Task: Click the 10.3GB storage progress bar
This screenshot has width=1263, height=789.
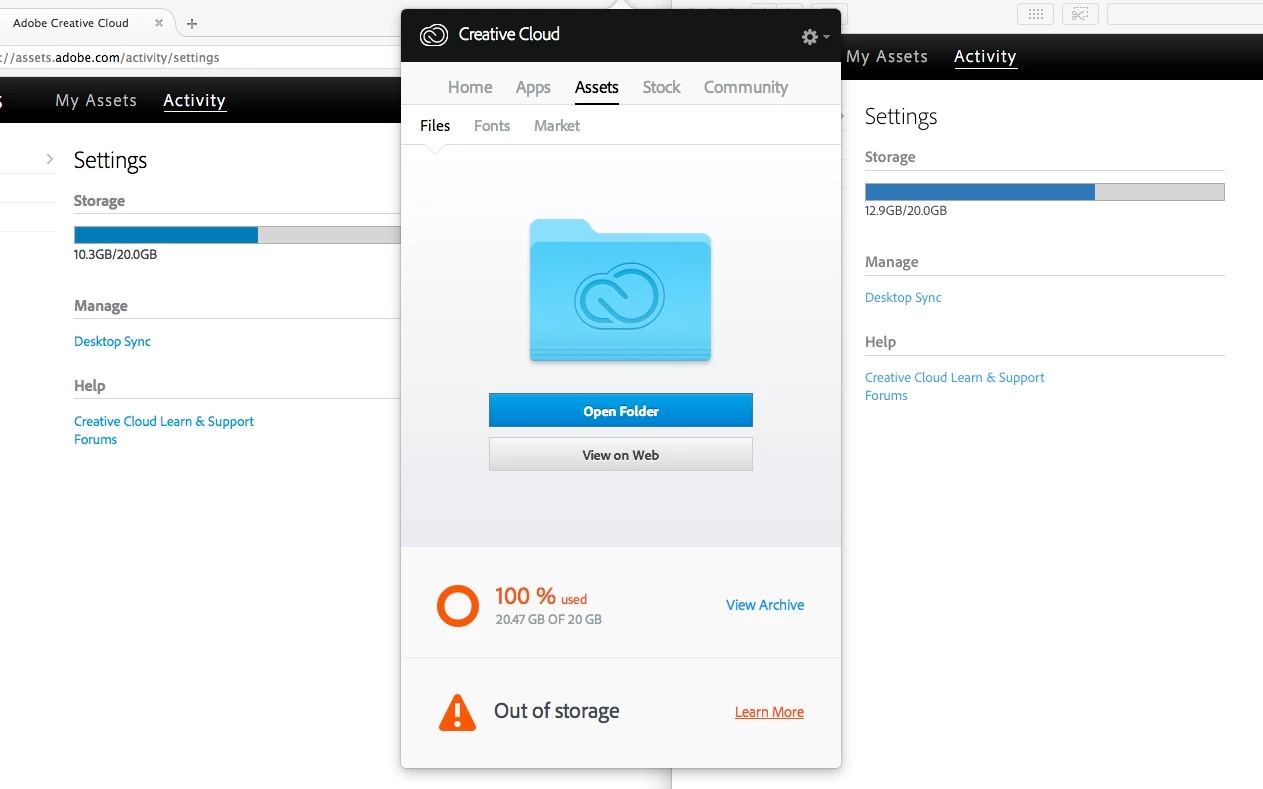Action: (x=237, y=235)
